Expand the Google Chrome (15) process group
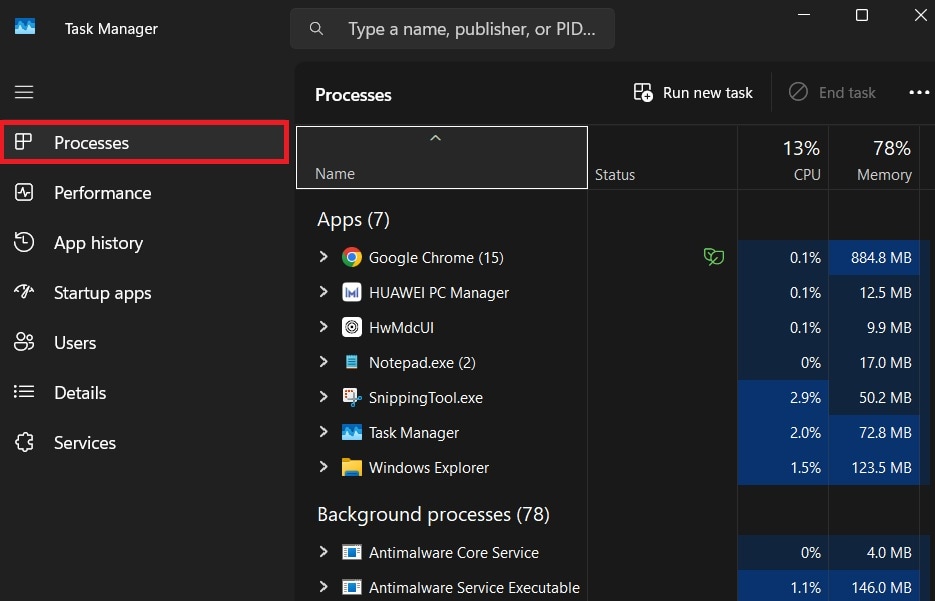Screen dimensions: 935x601 click(324, 257)
